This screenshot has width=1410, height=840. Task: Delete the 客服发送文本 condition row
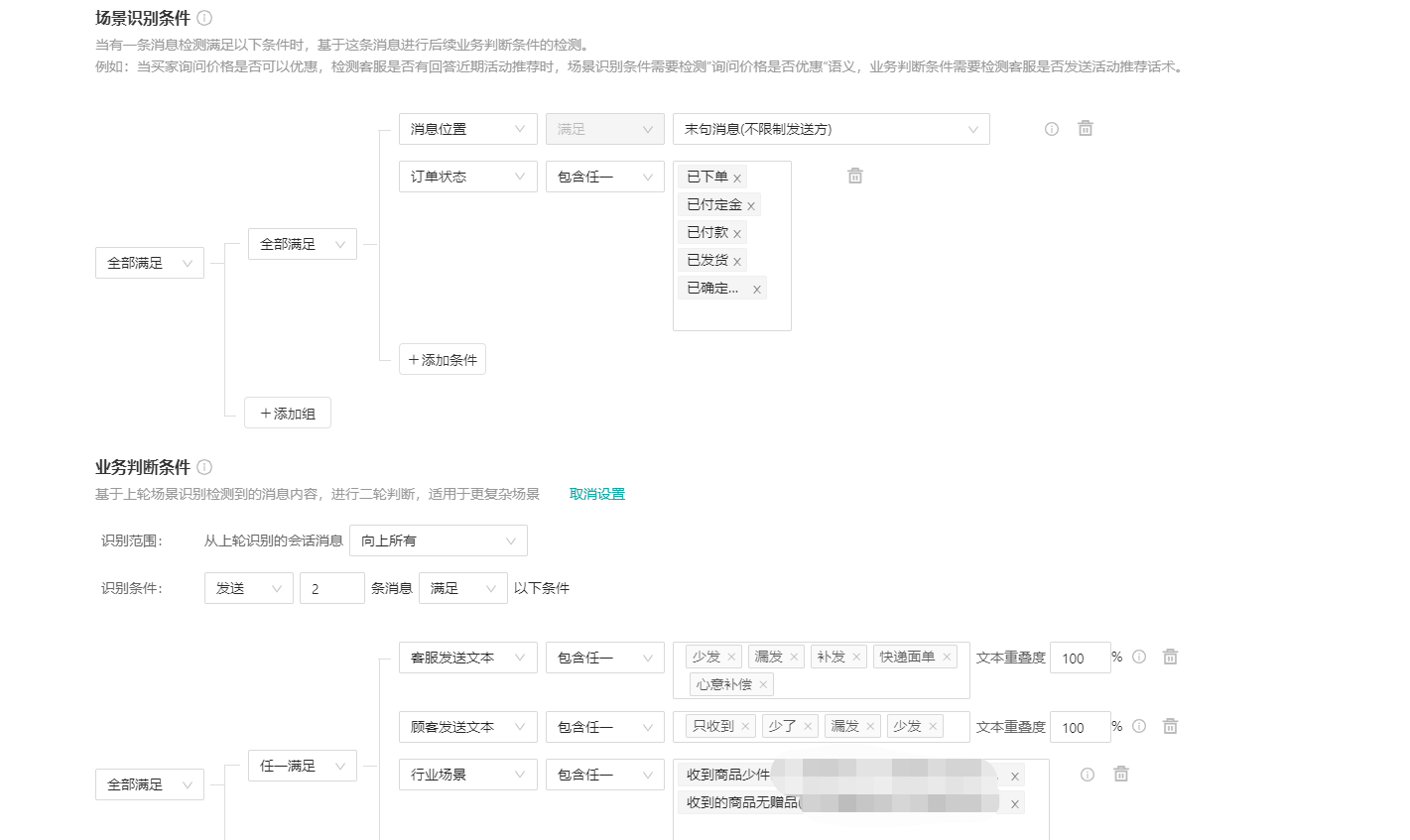[x=1171, y=657]
